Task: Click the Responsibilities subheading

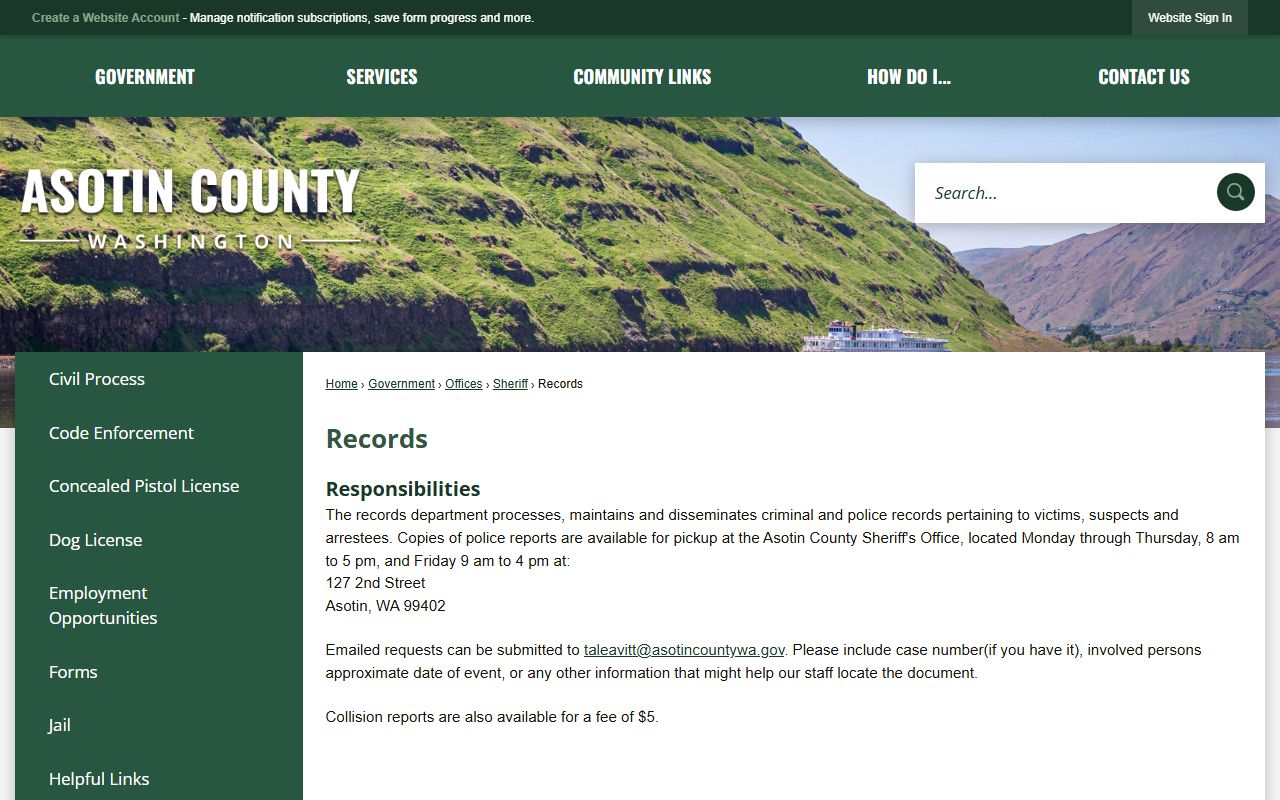Action: (x=403, y=489)
